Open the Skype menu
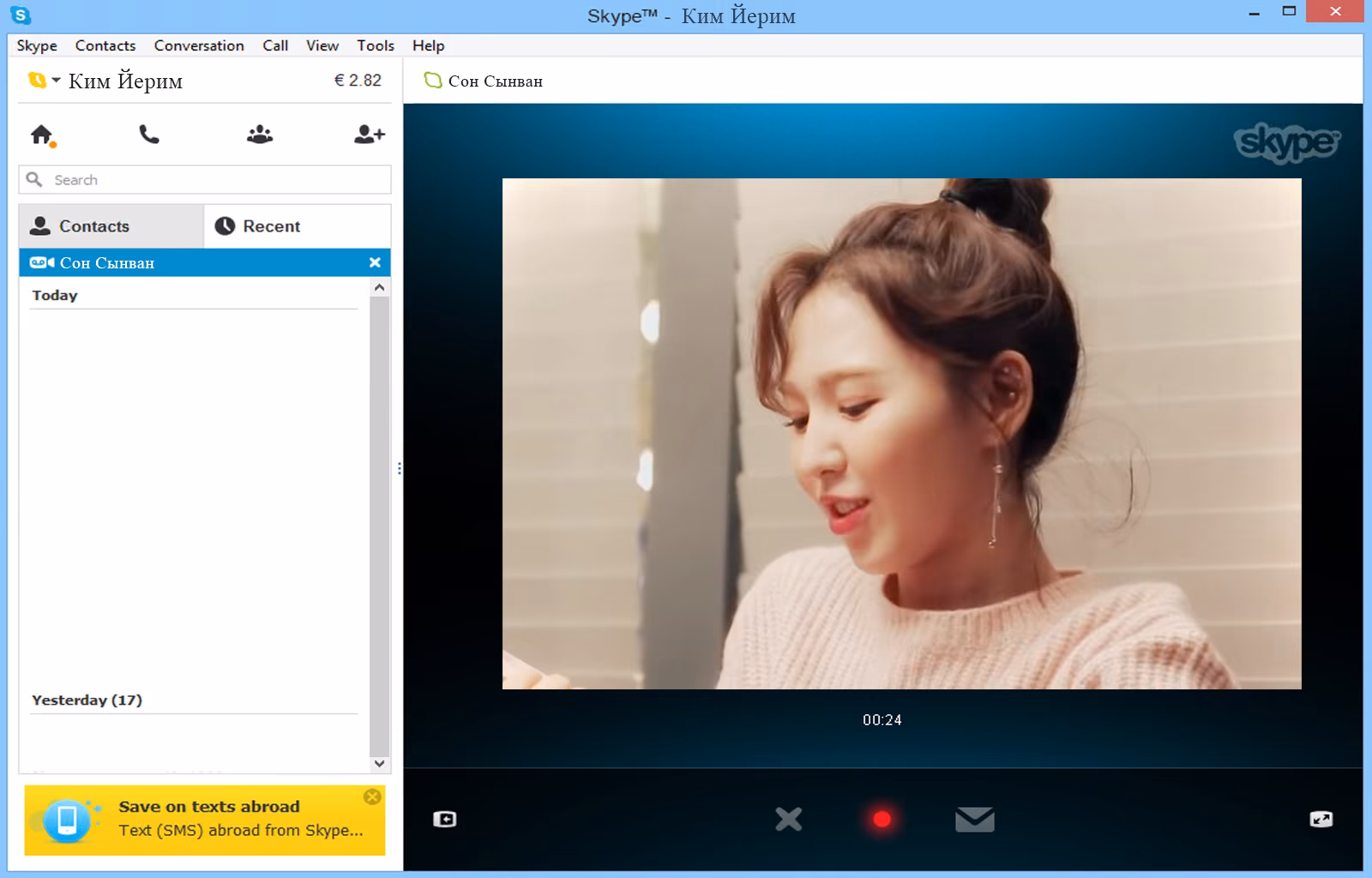Image resolution: width=1372 pixels, height=878 pixels. [x=37, y=45]
